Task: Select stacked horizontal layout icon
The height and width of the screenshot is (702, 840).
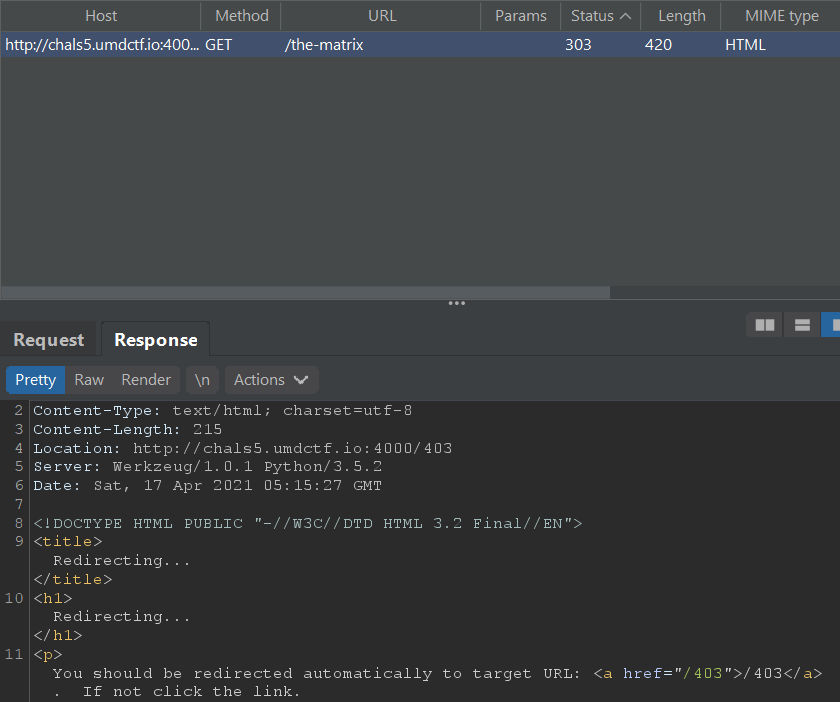Action: (802, 325)
